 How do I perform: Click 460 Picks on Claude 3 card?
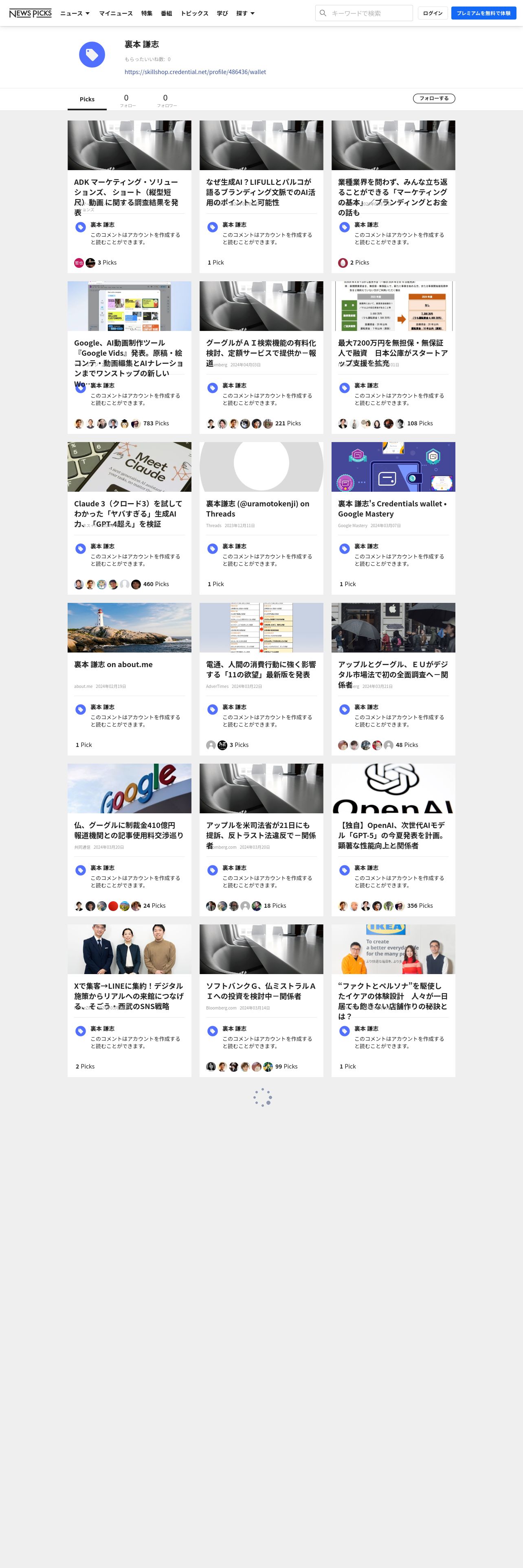click(156, 584)
